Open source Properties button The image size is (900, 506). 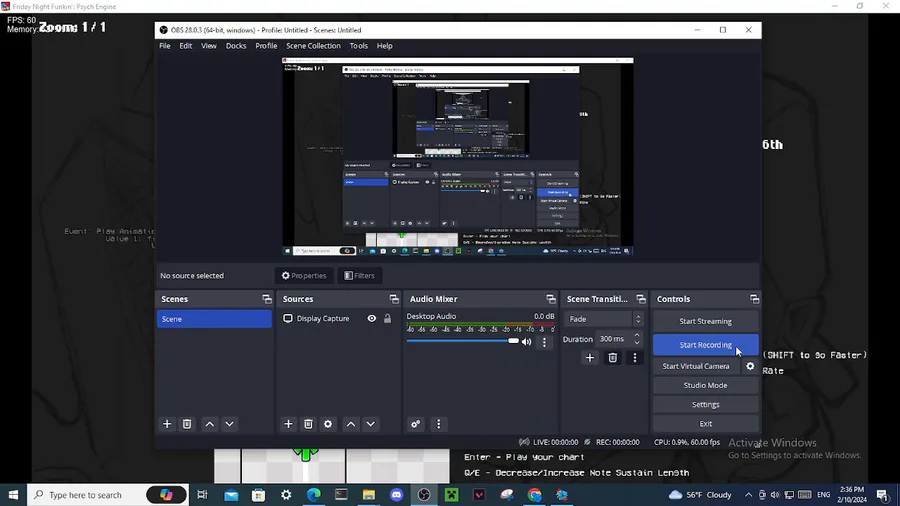click(x=304, y=275)
